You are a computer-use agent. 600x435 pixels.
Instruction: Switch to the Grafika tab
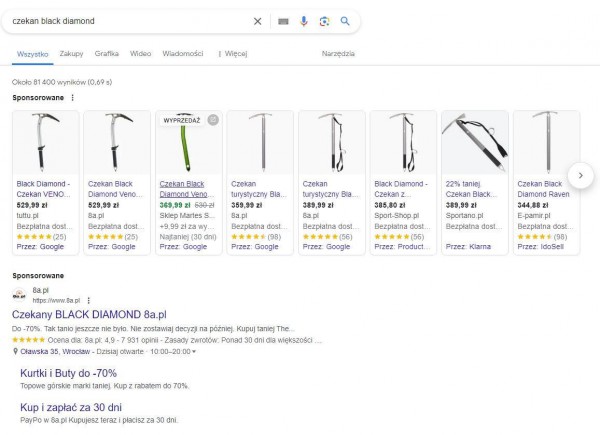tap(106, 53)
